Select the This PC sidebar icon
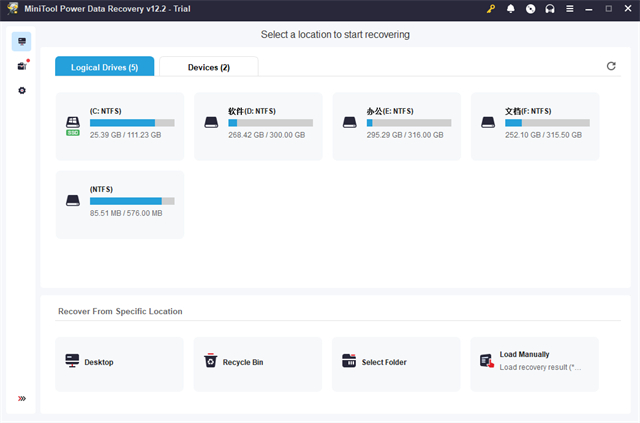 [22, 41]
